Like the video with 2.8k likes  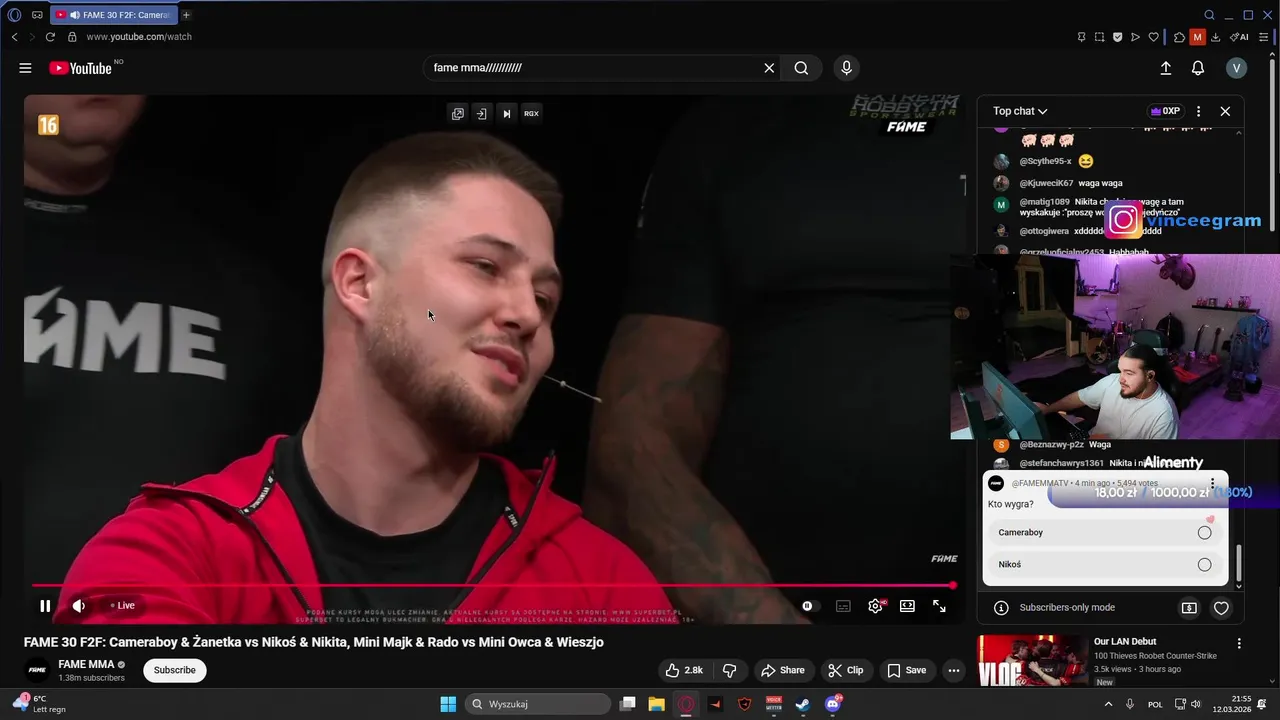pyautogui.click(x=684, y=670)
